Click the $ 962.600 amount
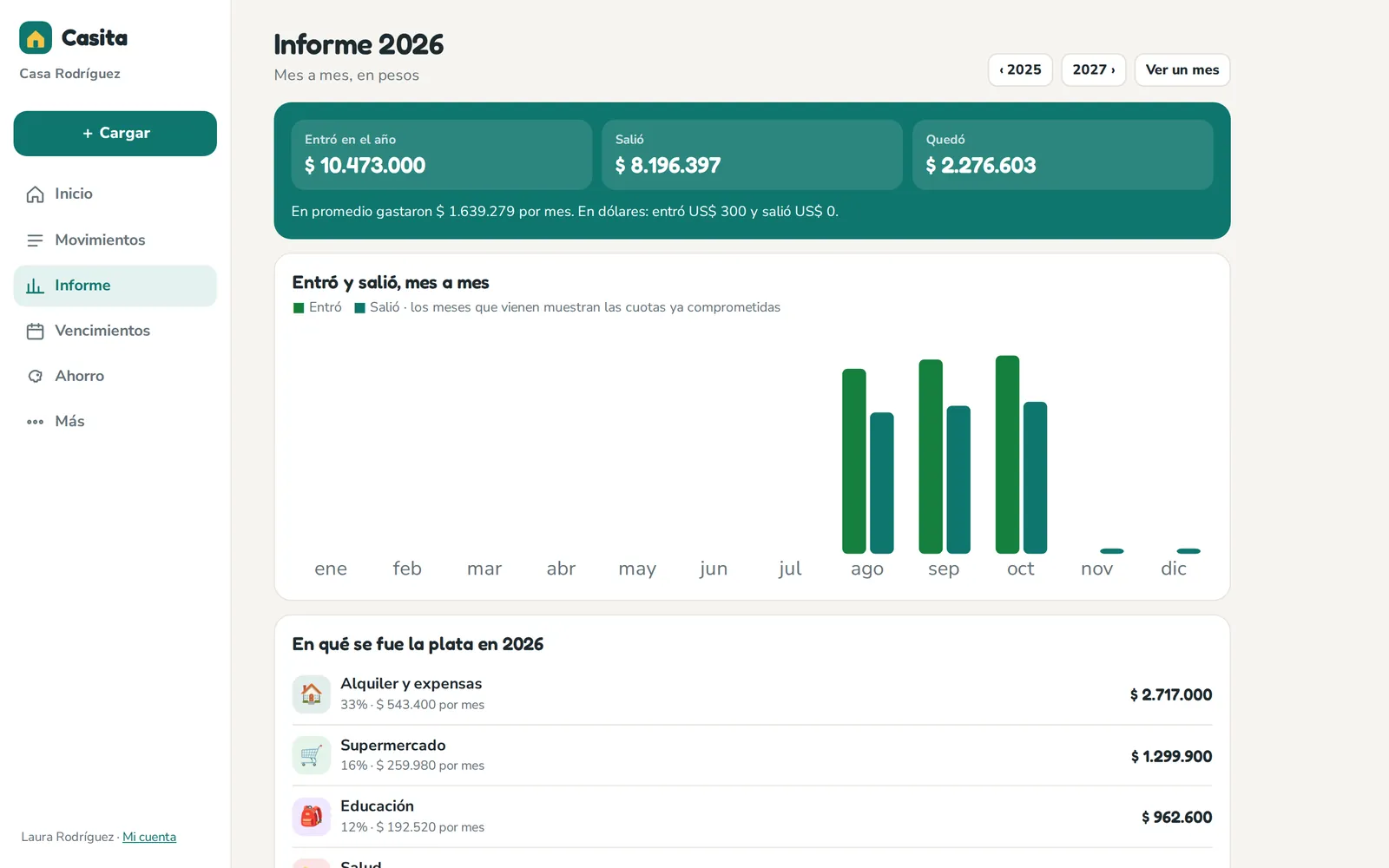Viewport: 1389px width, 868px height. [x=1176, y=818]
